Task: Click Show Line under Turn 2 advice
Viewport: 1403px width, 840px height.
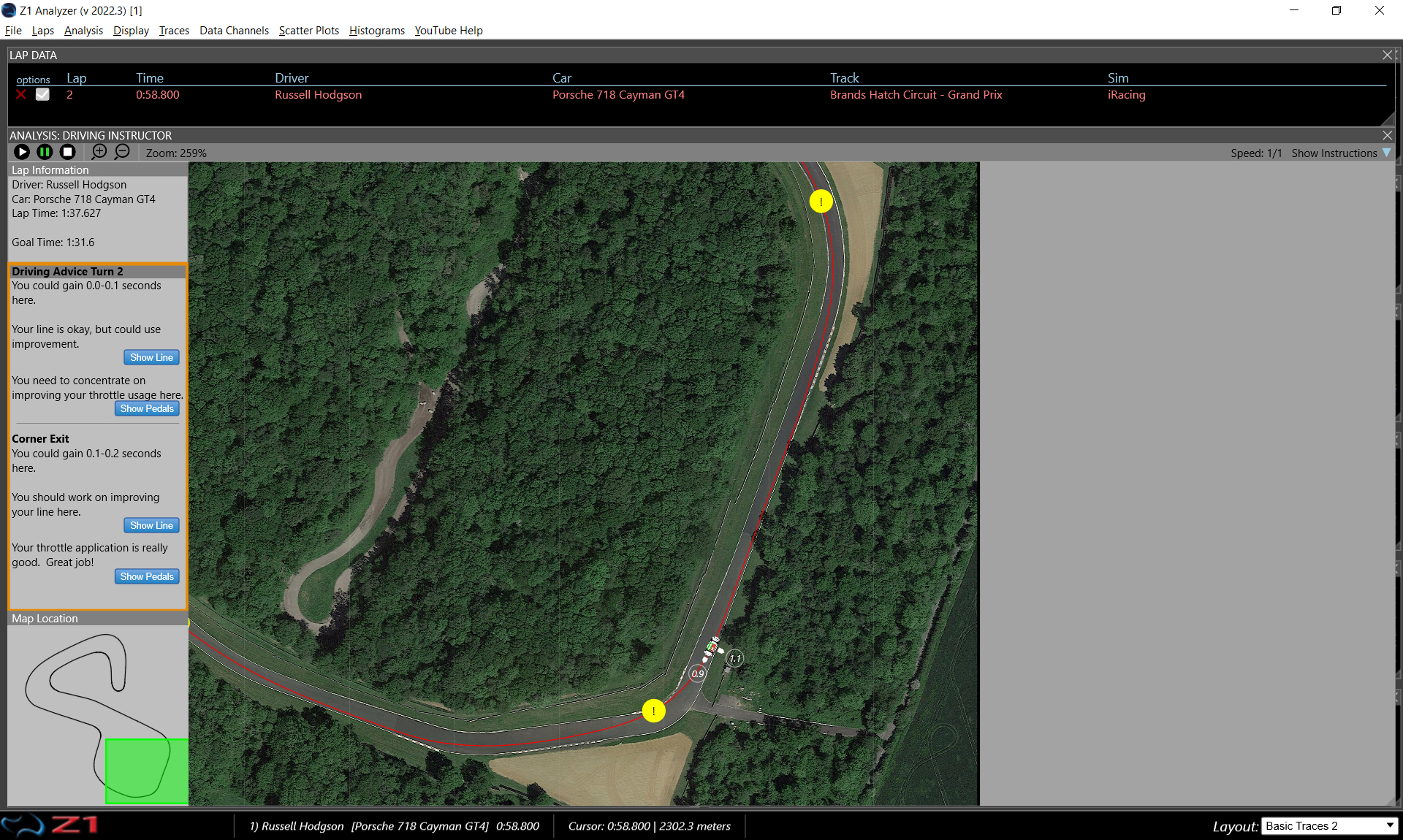Action: click(x=151, y=357)
